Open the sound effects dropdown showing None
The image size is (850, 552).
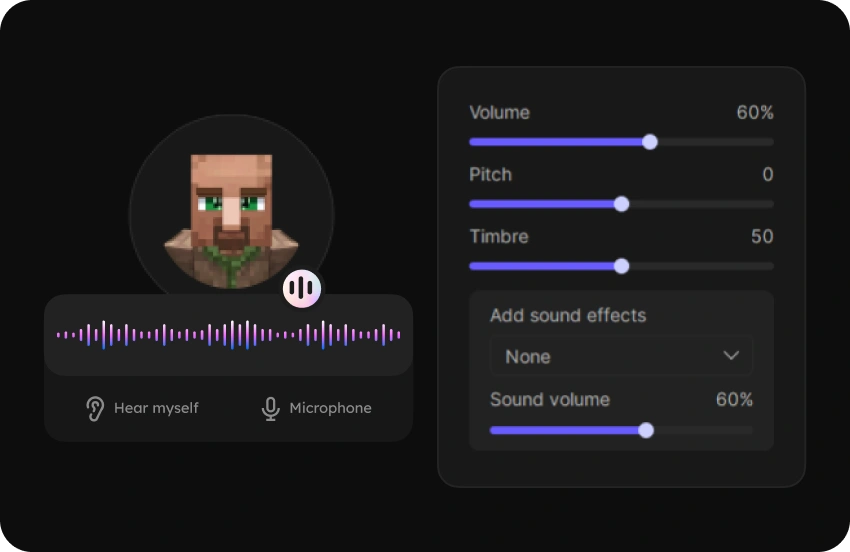[620, 356]
